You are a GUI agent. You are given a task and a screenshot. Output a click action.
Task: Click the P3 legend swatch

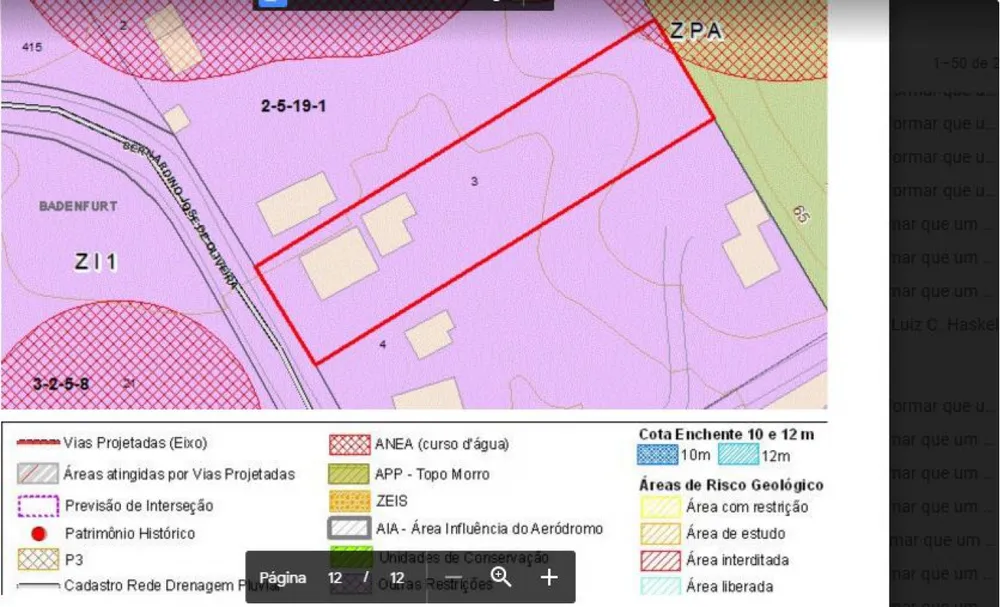coord(38,560)
